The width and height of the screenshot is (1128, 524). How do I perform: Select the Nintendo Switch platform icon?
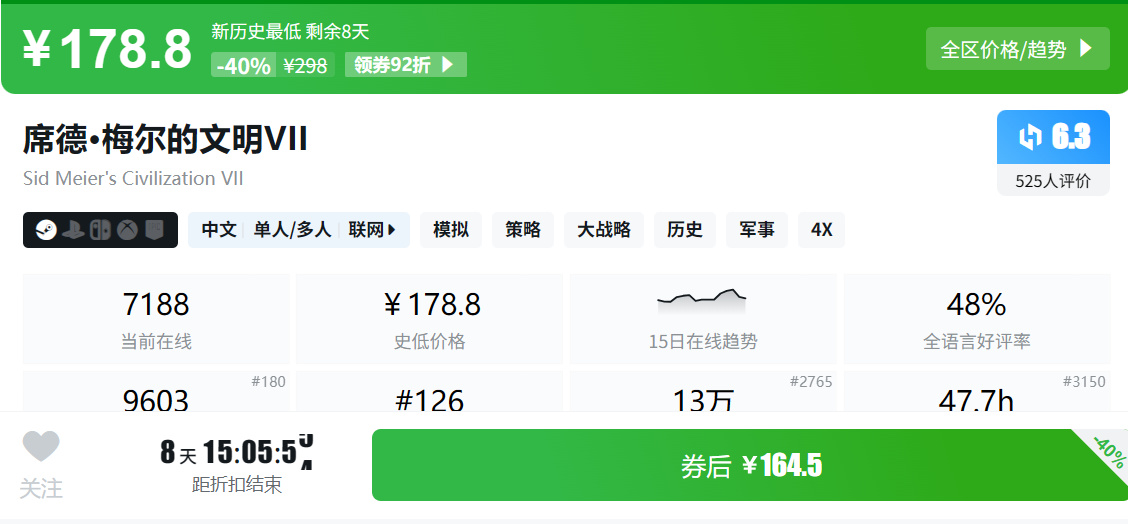[x=100, y=230]
